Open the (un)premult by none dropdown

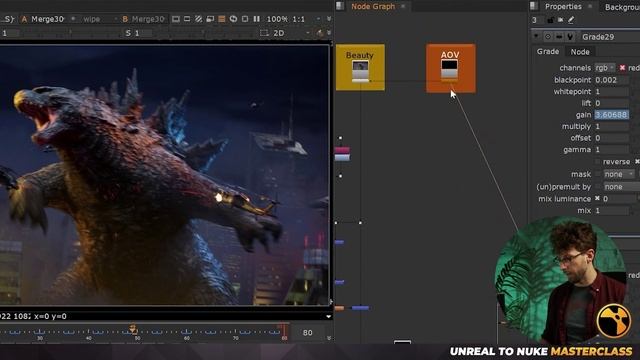[621, 187]
